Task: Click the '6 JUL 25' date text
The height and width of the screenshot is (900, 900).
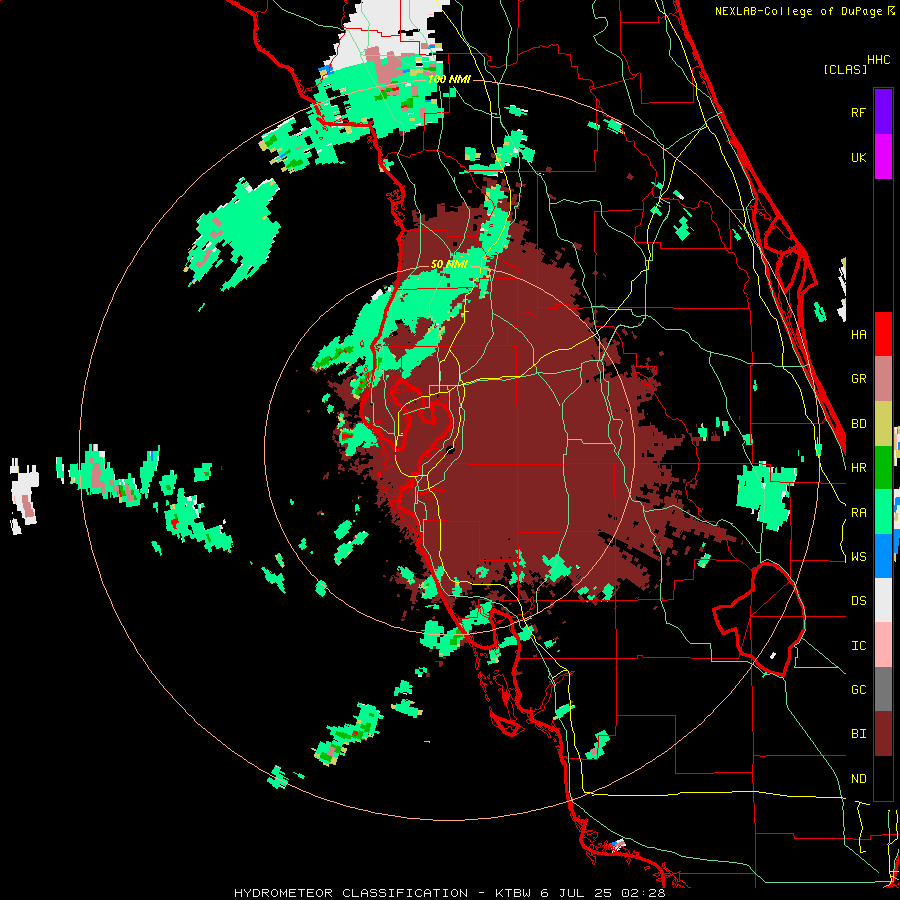Action: [x=578, y=893]
